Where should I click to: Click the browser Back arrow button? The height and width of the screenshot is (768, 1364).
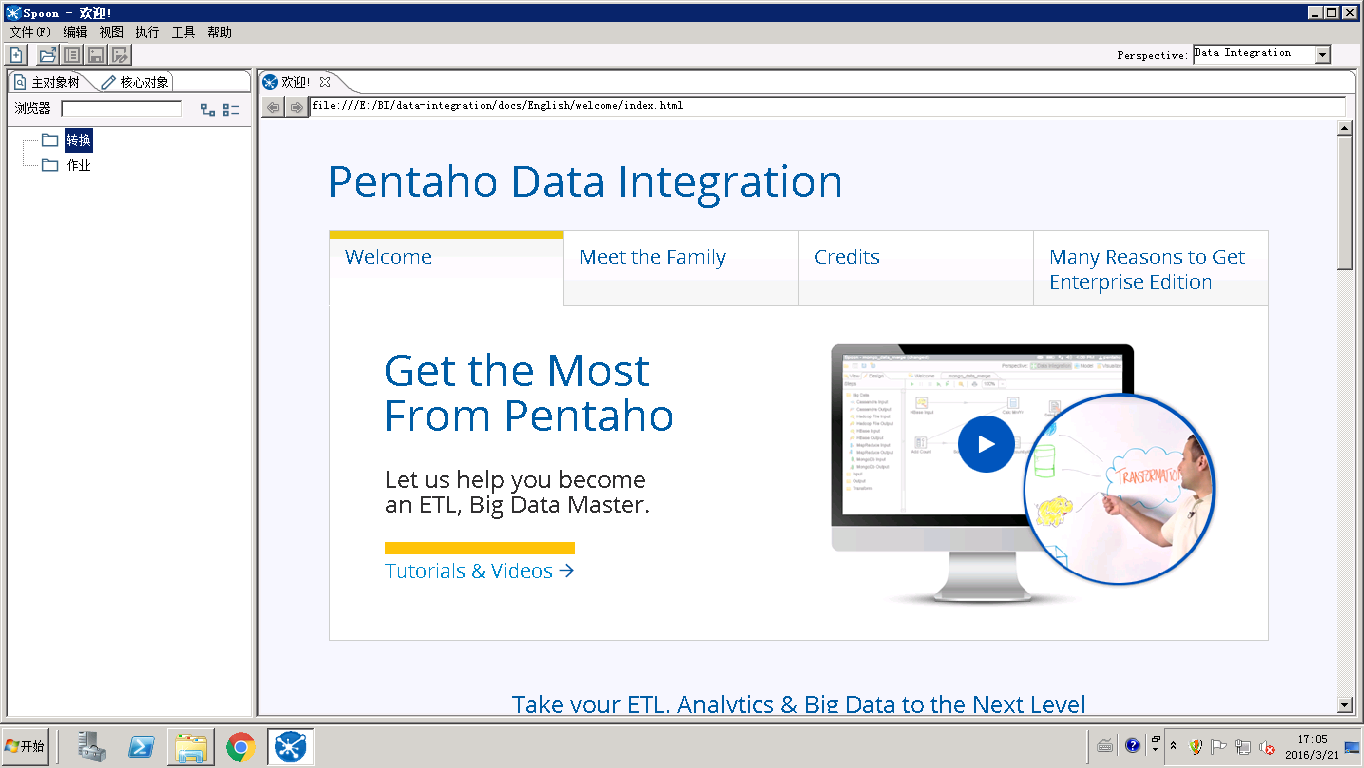(x=273, y=106)
